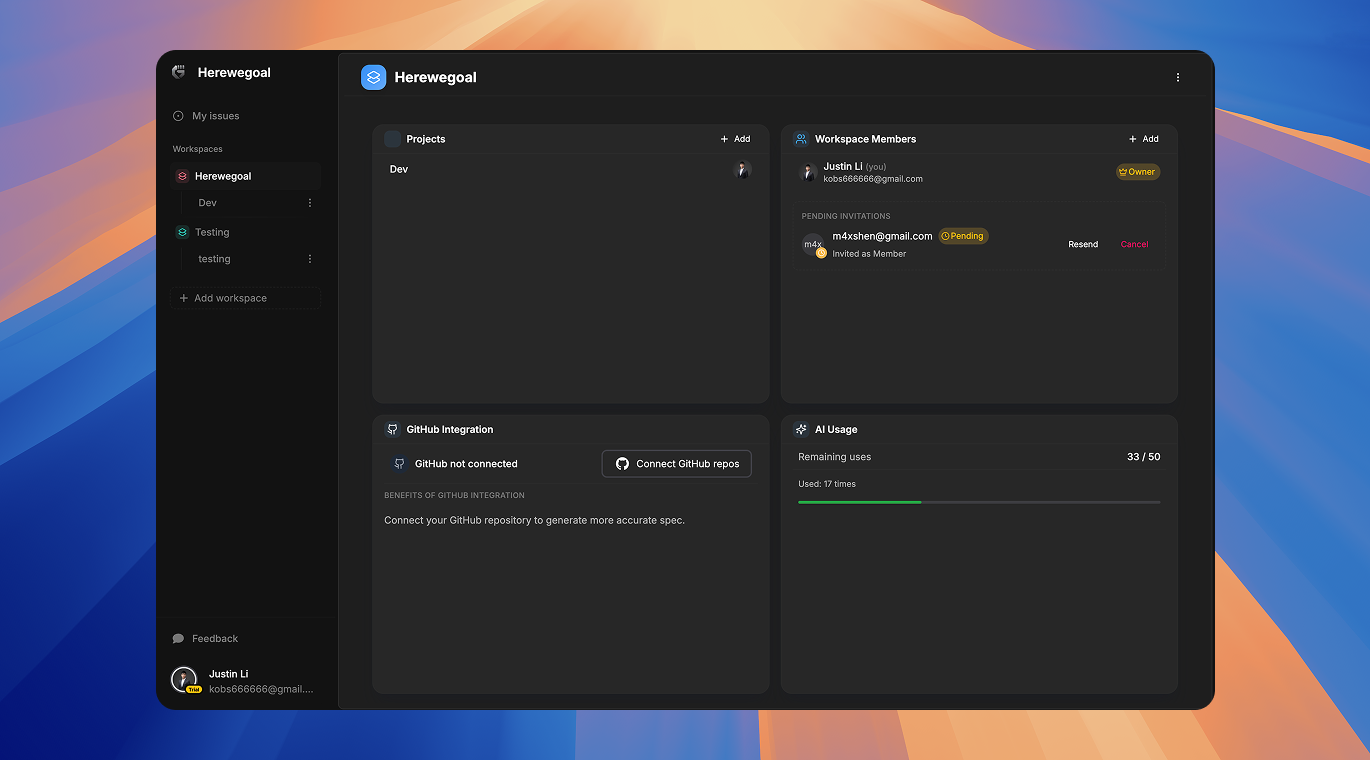Click the blue workspace layers icon
The height and width of the screenshot is (760, 1370).
pyautogui.click(x=373, y=77)
